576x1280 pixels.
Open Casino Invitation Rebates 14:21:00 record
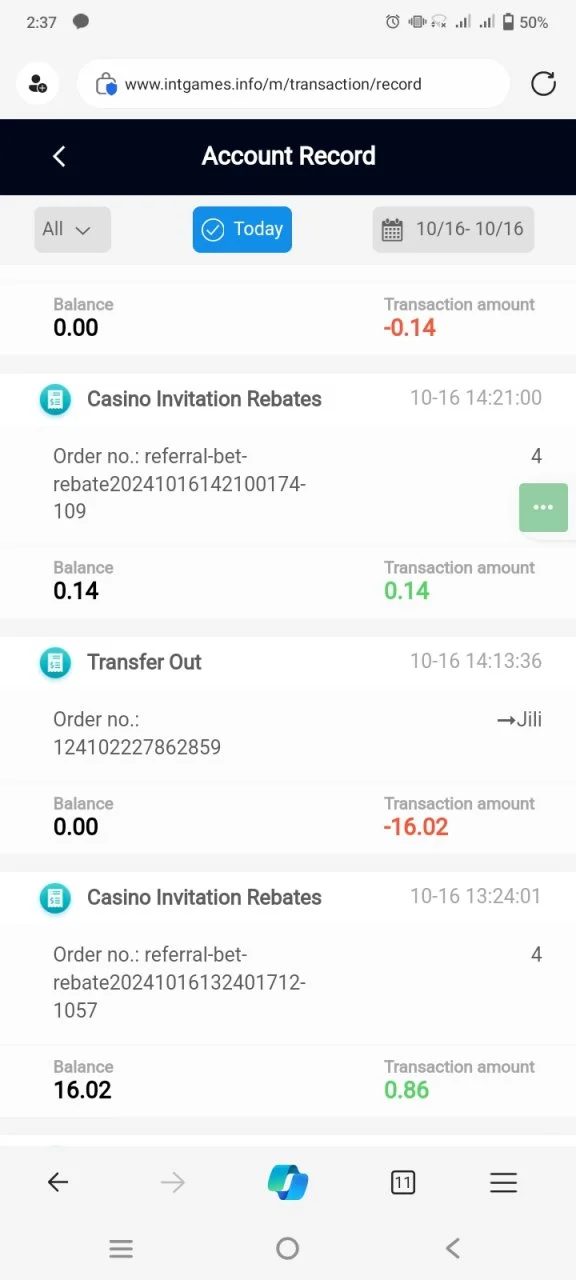288,495
